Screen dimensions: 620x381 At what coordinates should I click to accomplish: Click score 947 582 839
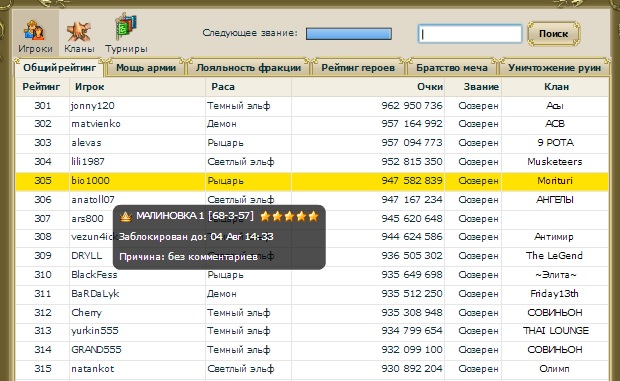[412, 181]
